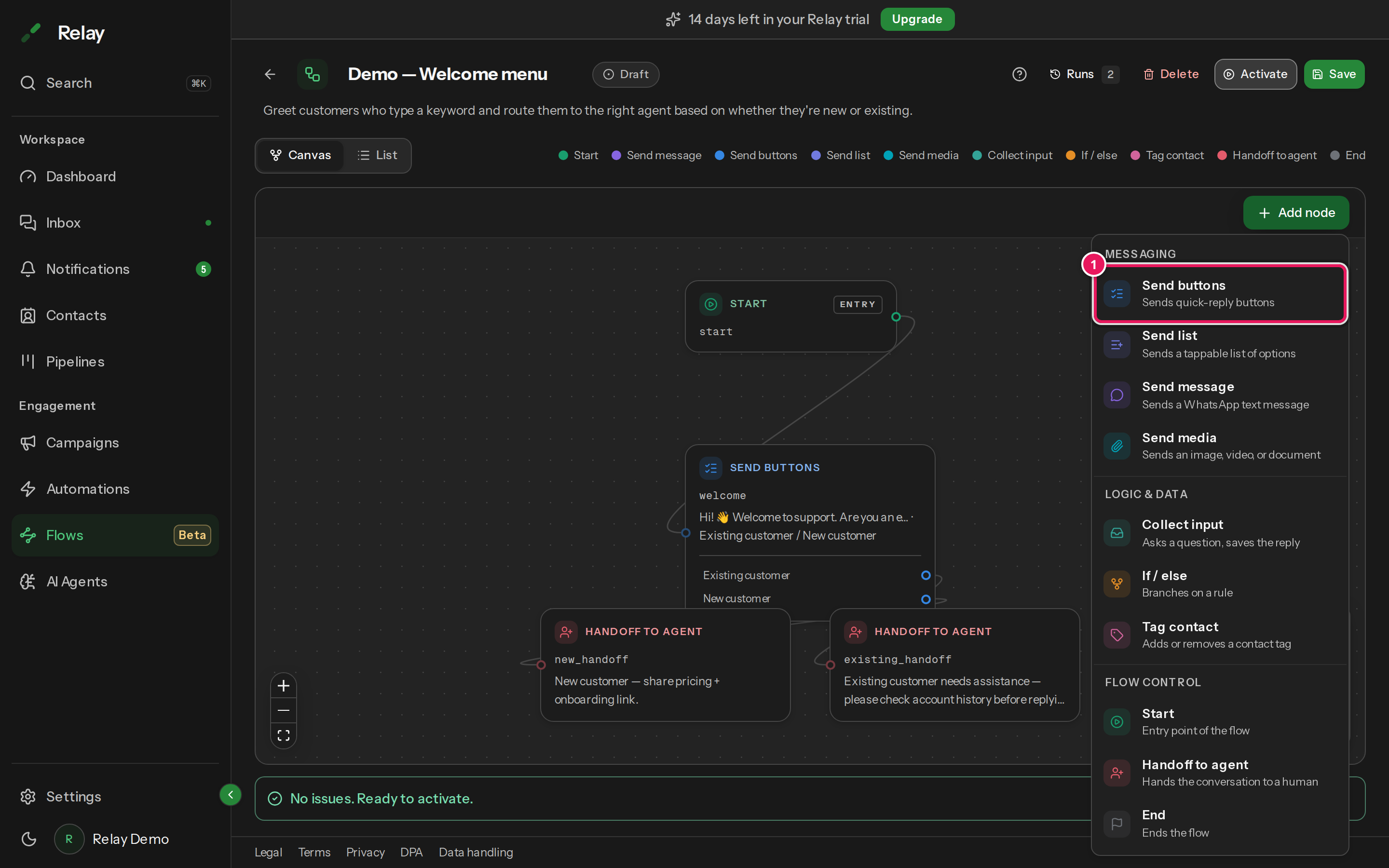View flow Runs history
This screenshot has height=868, width=1389.
[x=1084, y=74]
